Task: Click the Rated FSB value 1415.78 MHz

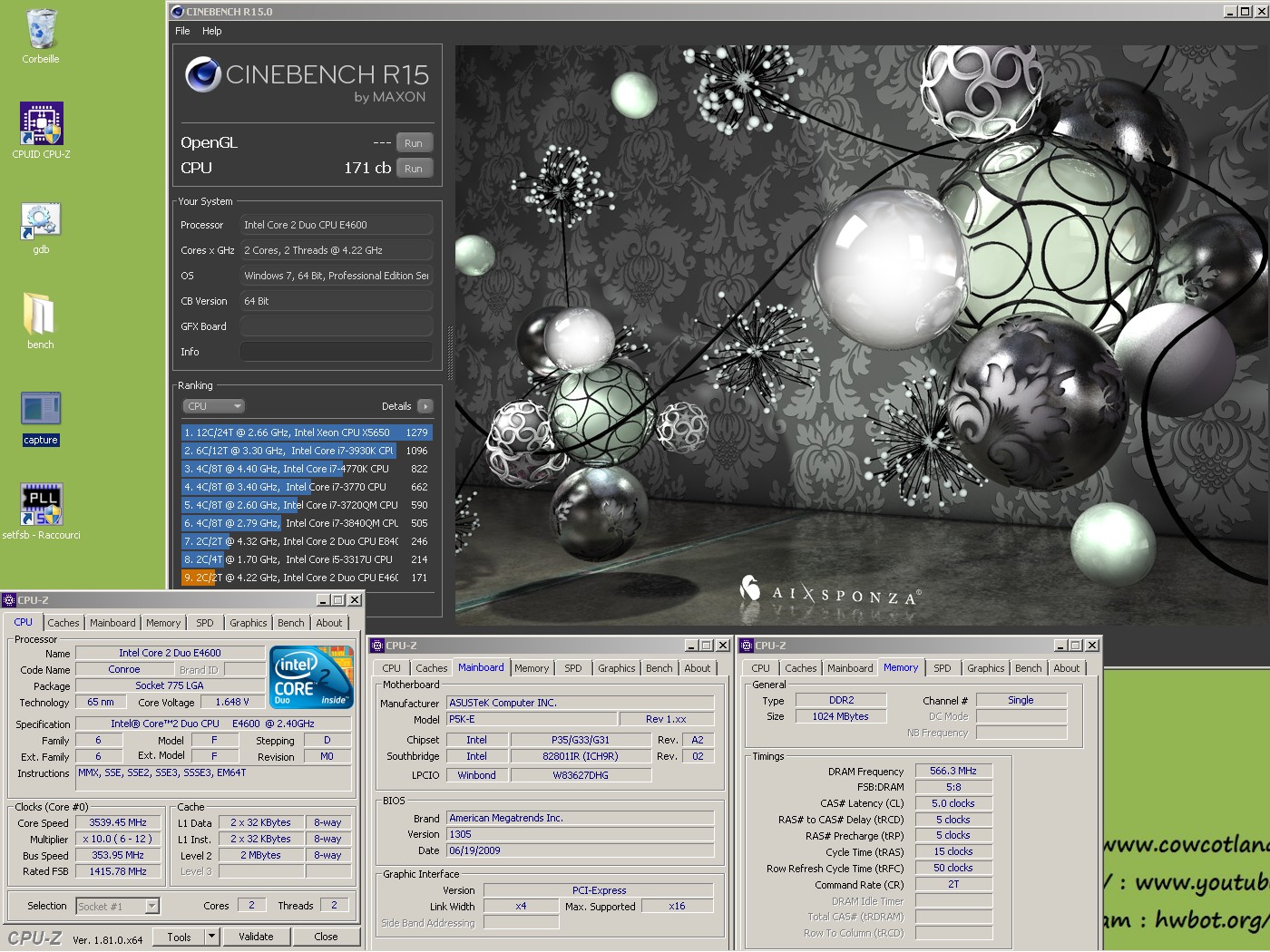Action: tap(118, 871)
